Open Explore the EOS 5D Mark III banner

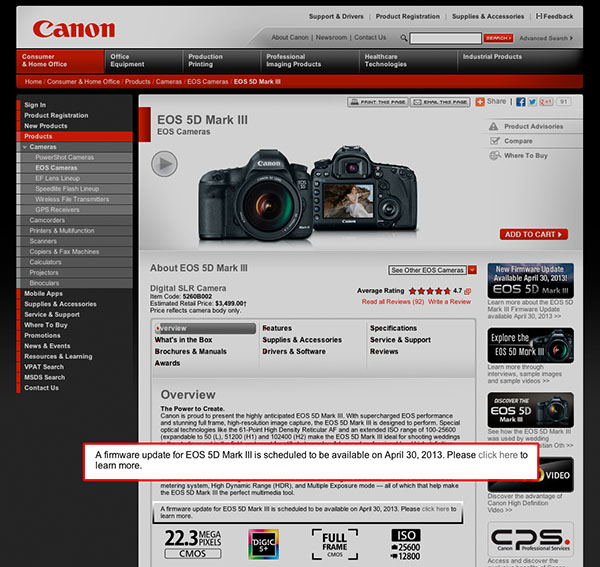tap(530, 345)
